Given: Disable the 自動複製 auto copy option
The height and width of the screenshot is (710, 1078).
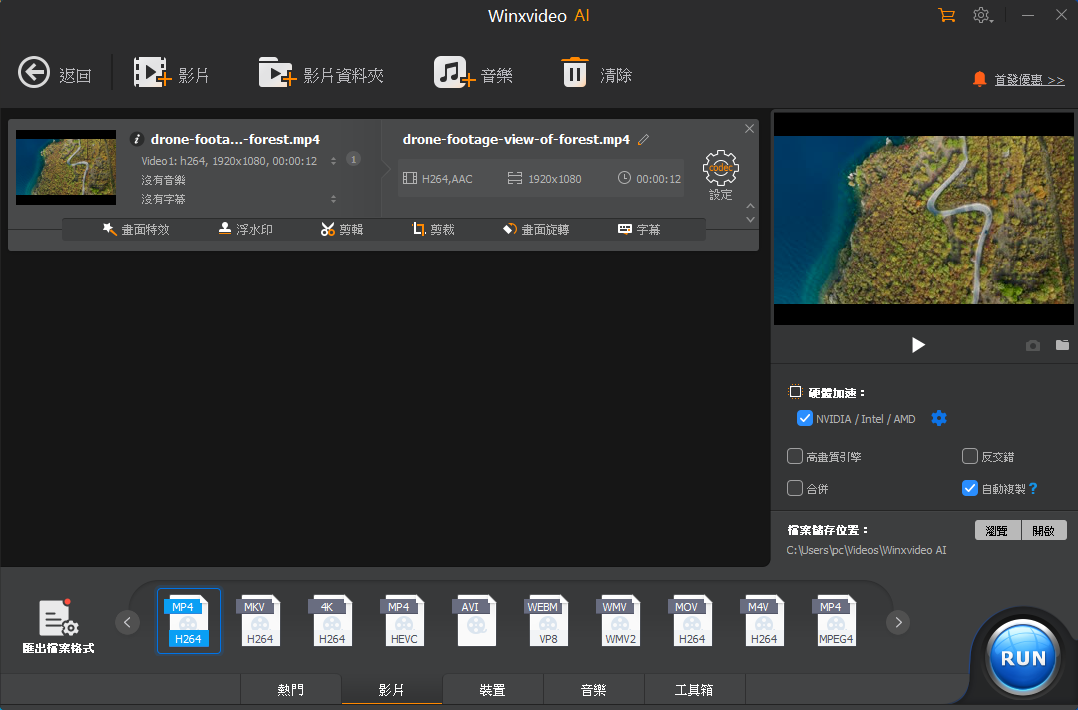Looking at the screenshot, I should [969, 489].
